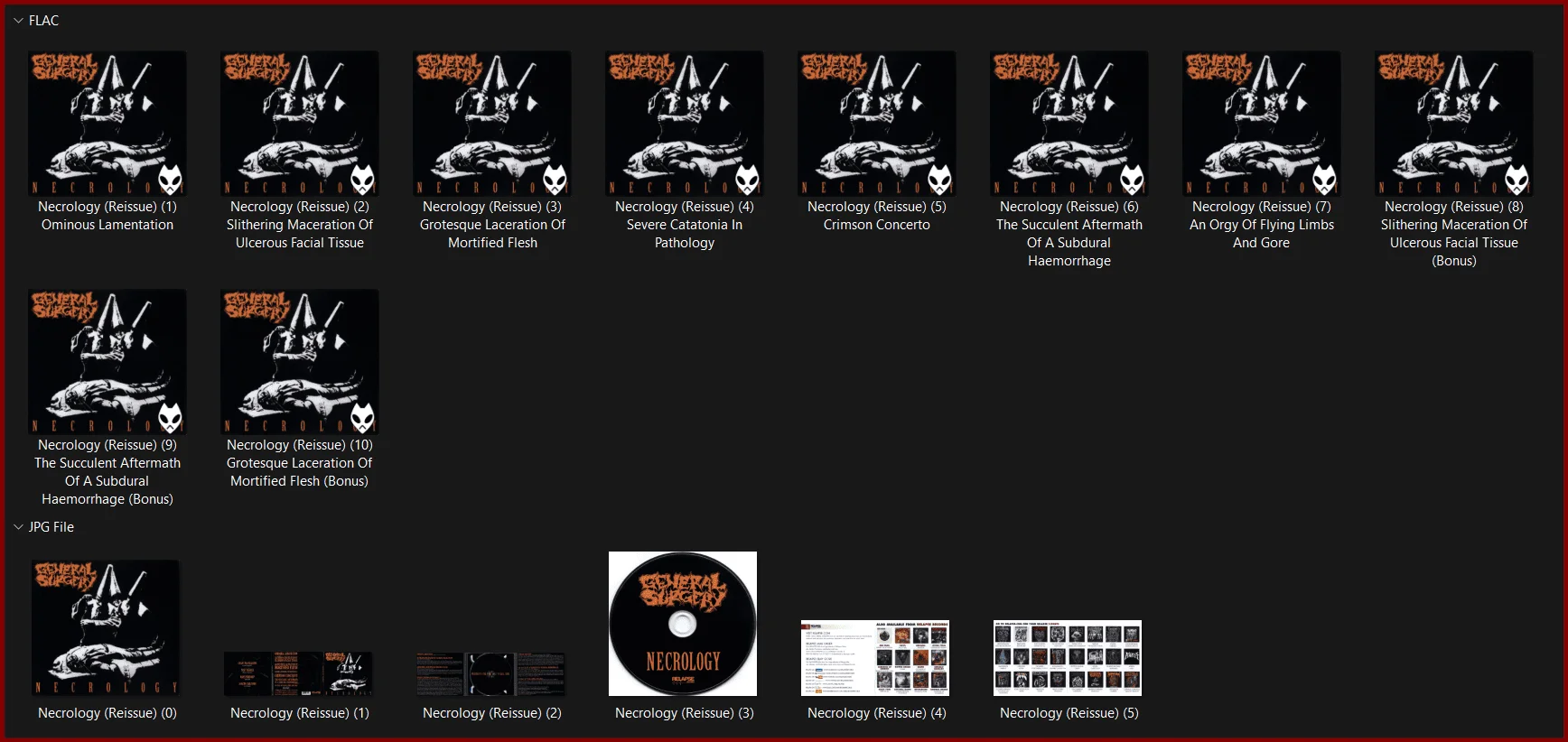This screenshot has width=1568, height=742.
Task: Select FLAC icon for Necrology (Reissue) (10) bonus track
Action: point(300,362)
